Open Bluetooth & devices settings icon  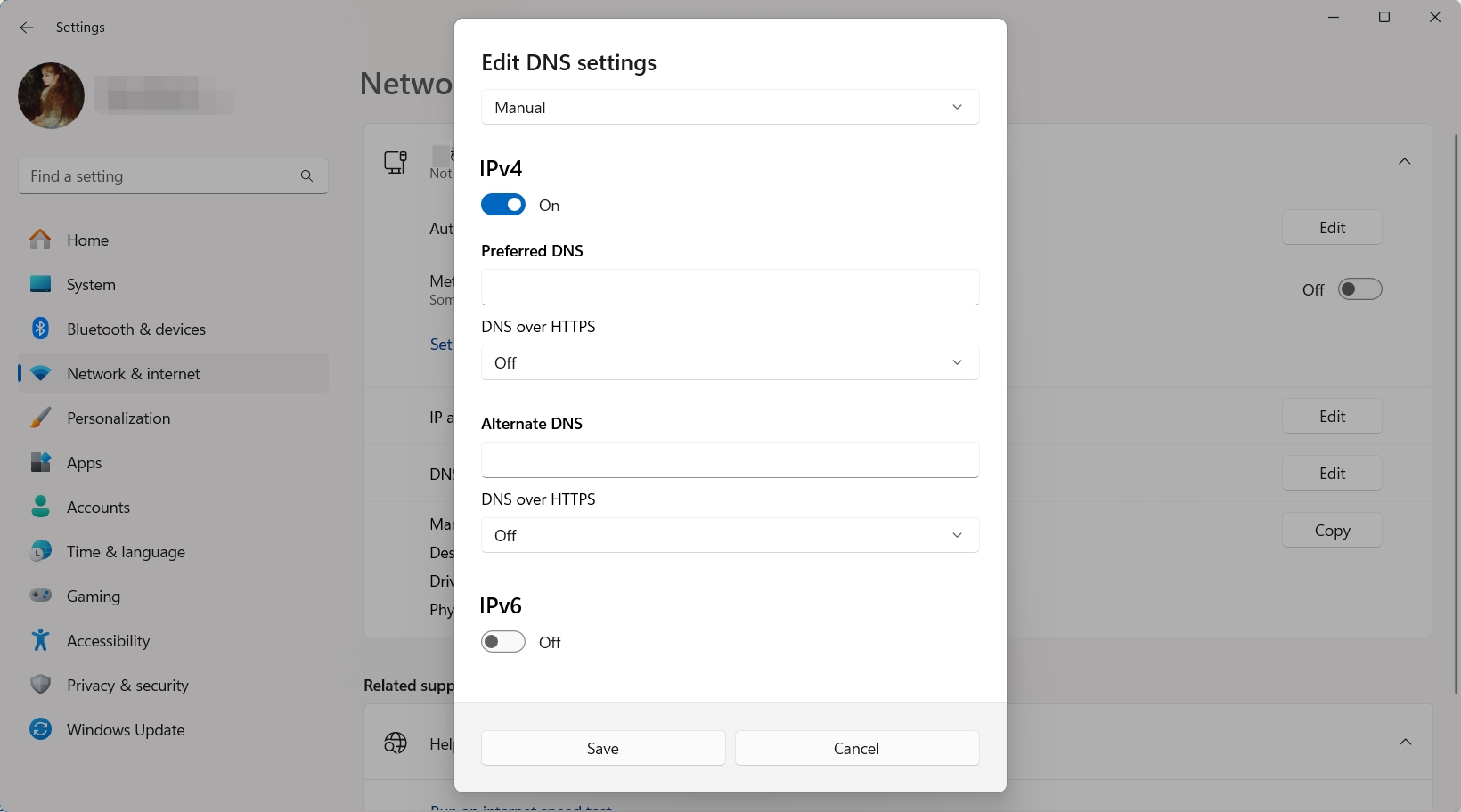[x=40, y=329]
